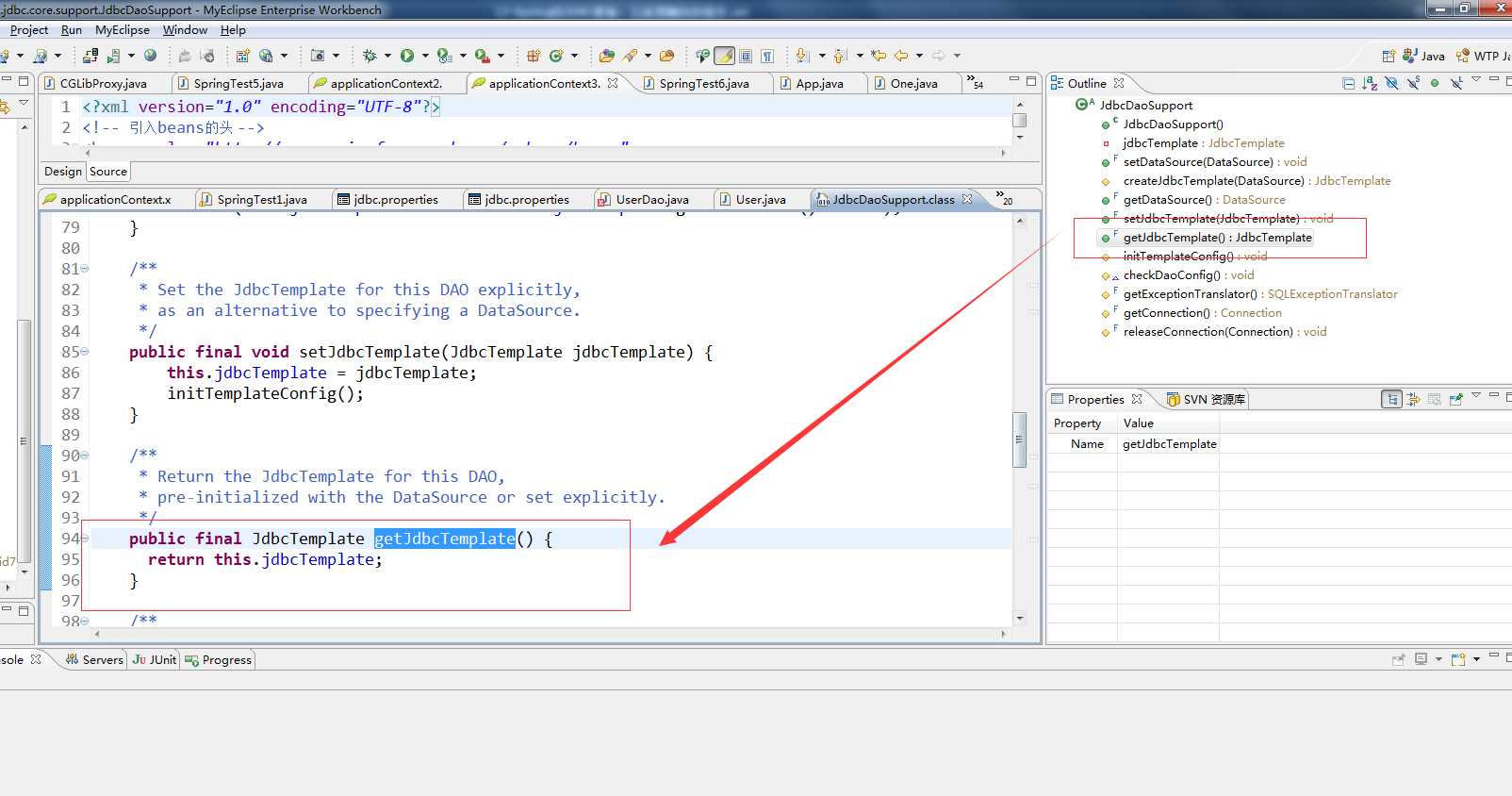Show hidden editor tabs list marked 54
Screen dimensions: 1512x796
(975, 82)
